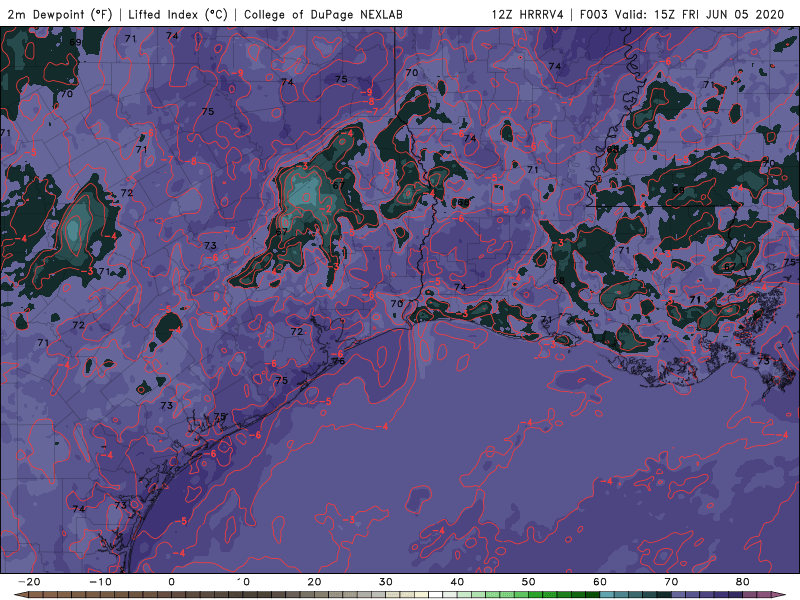
Task: Click the 60 label on color scale
Action: pyautogui.click(x=600, y=582)
